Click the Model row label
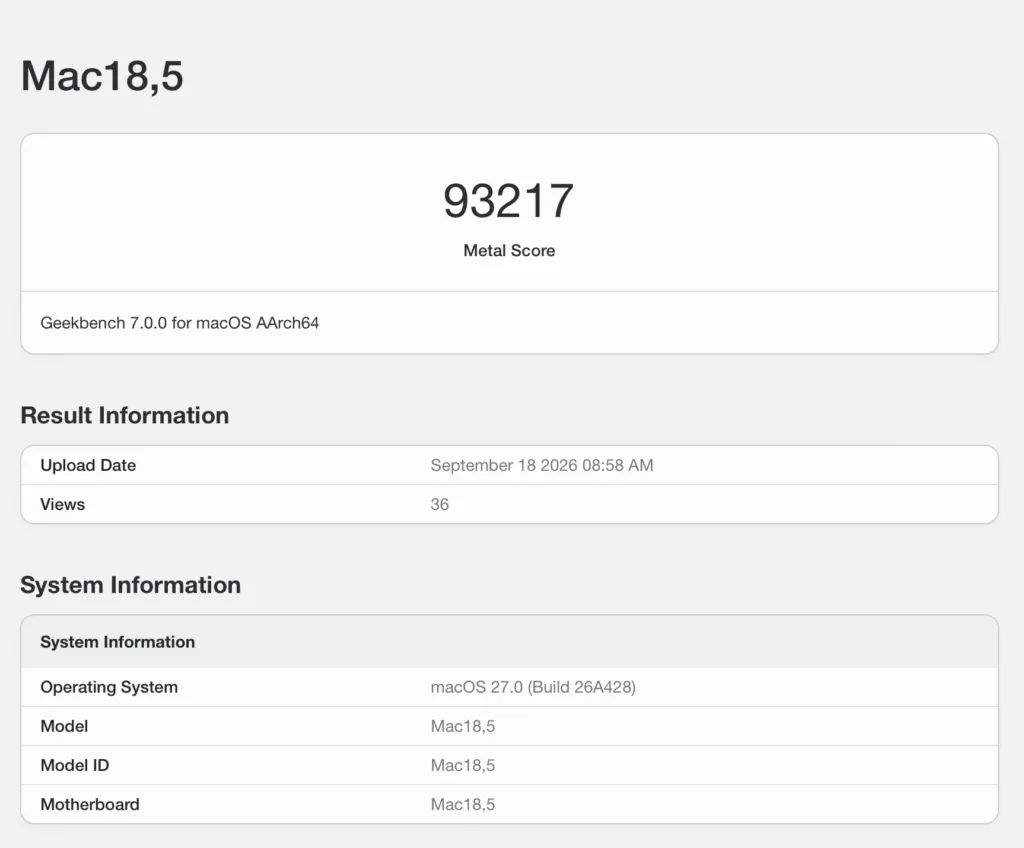The height and width of the screenshot is (848, 1024). (x=64, y=726)
